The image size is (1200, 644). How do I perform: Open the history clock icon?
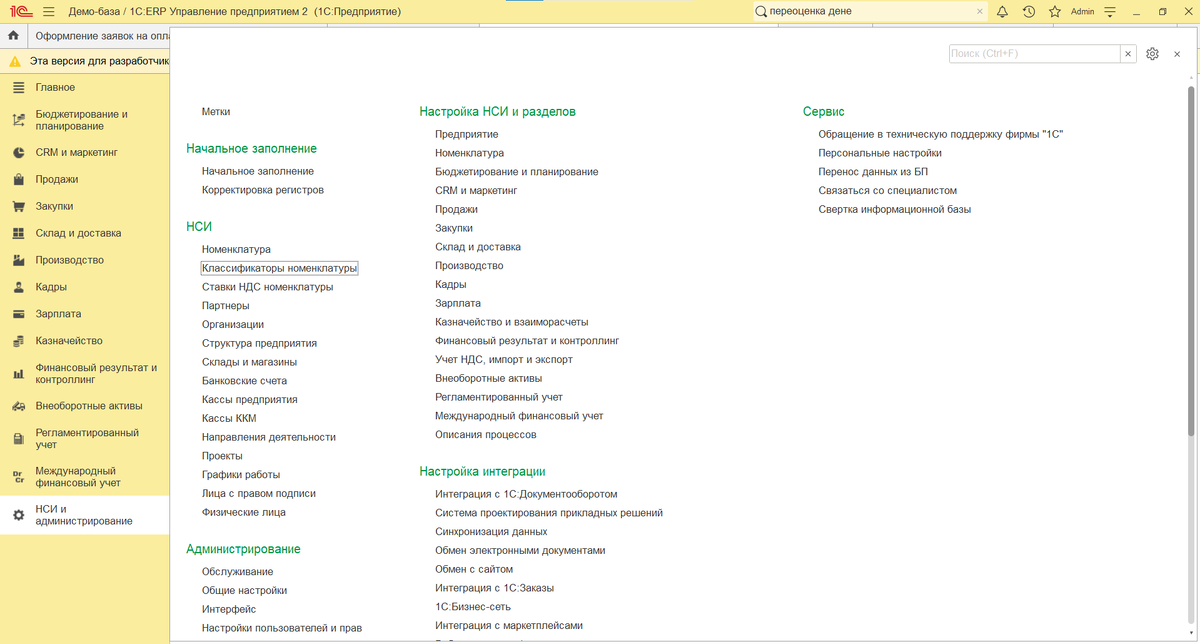click(x=1029, y=11)
